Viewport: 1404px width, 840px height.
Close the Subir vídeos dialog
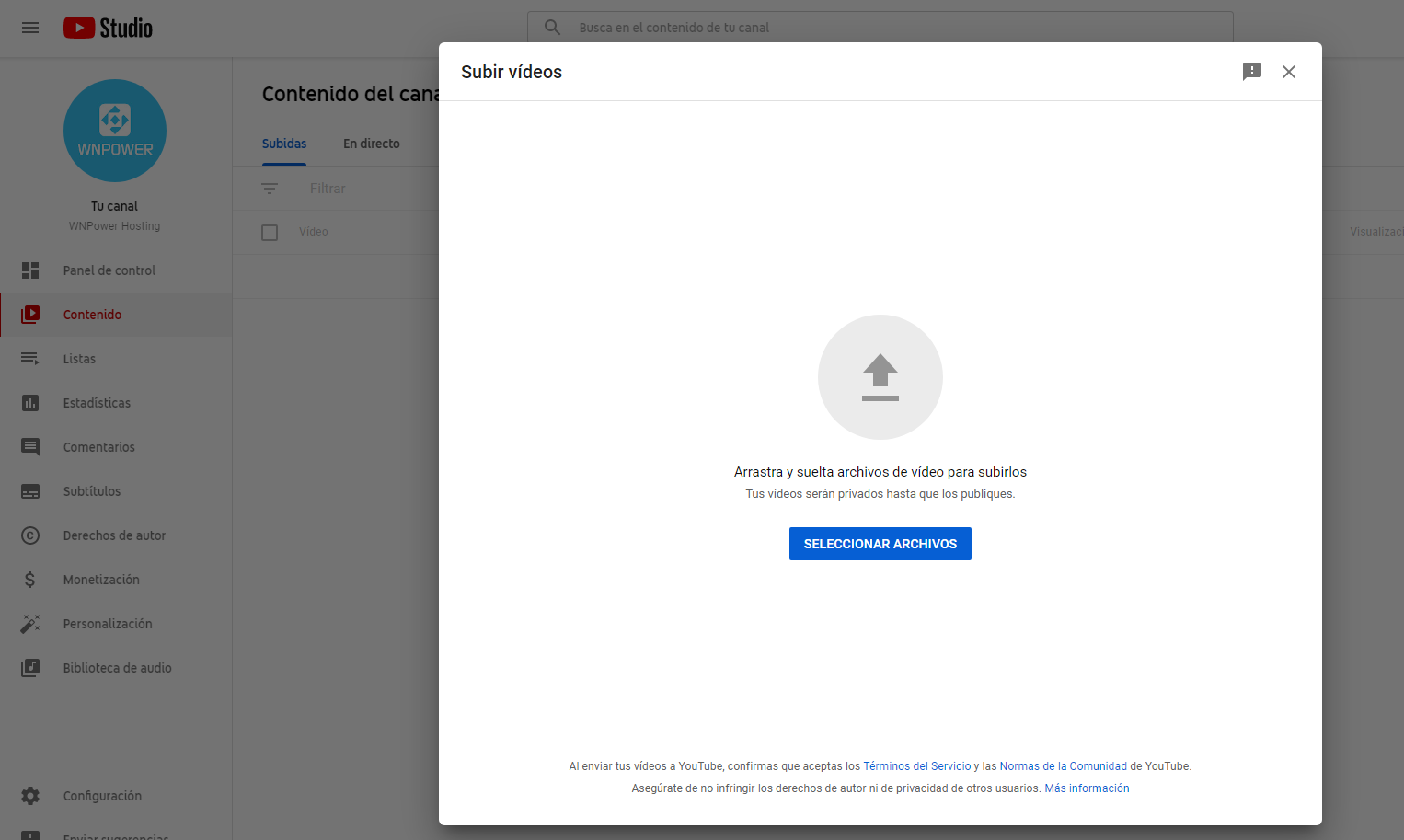coord(1289,72)
